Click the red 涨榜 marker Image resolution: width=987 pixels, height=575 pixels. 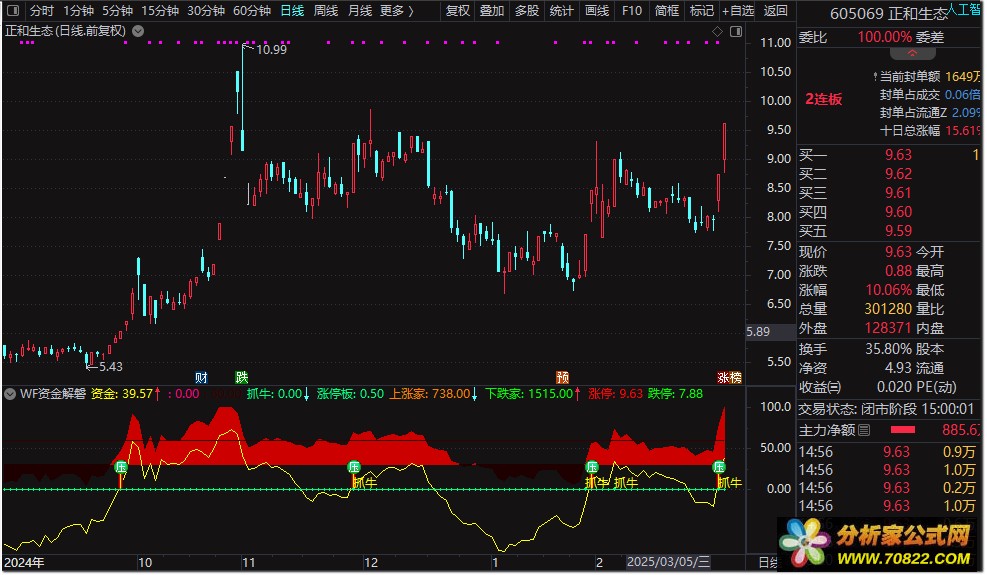click(730, 377)
